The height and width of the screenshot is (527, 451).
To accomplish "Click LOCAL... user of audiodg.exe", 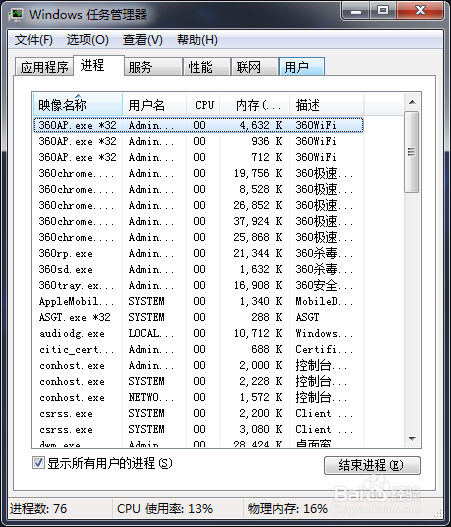I will point(151,333).
